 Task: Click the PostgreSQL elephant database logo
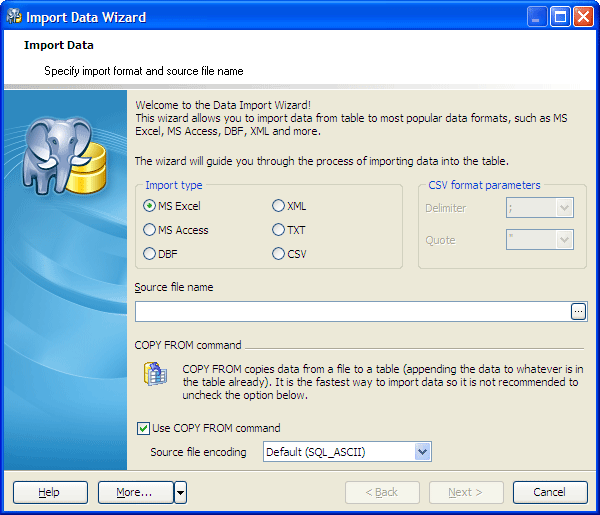64,155
